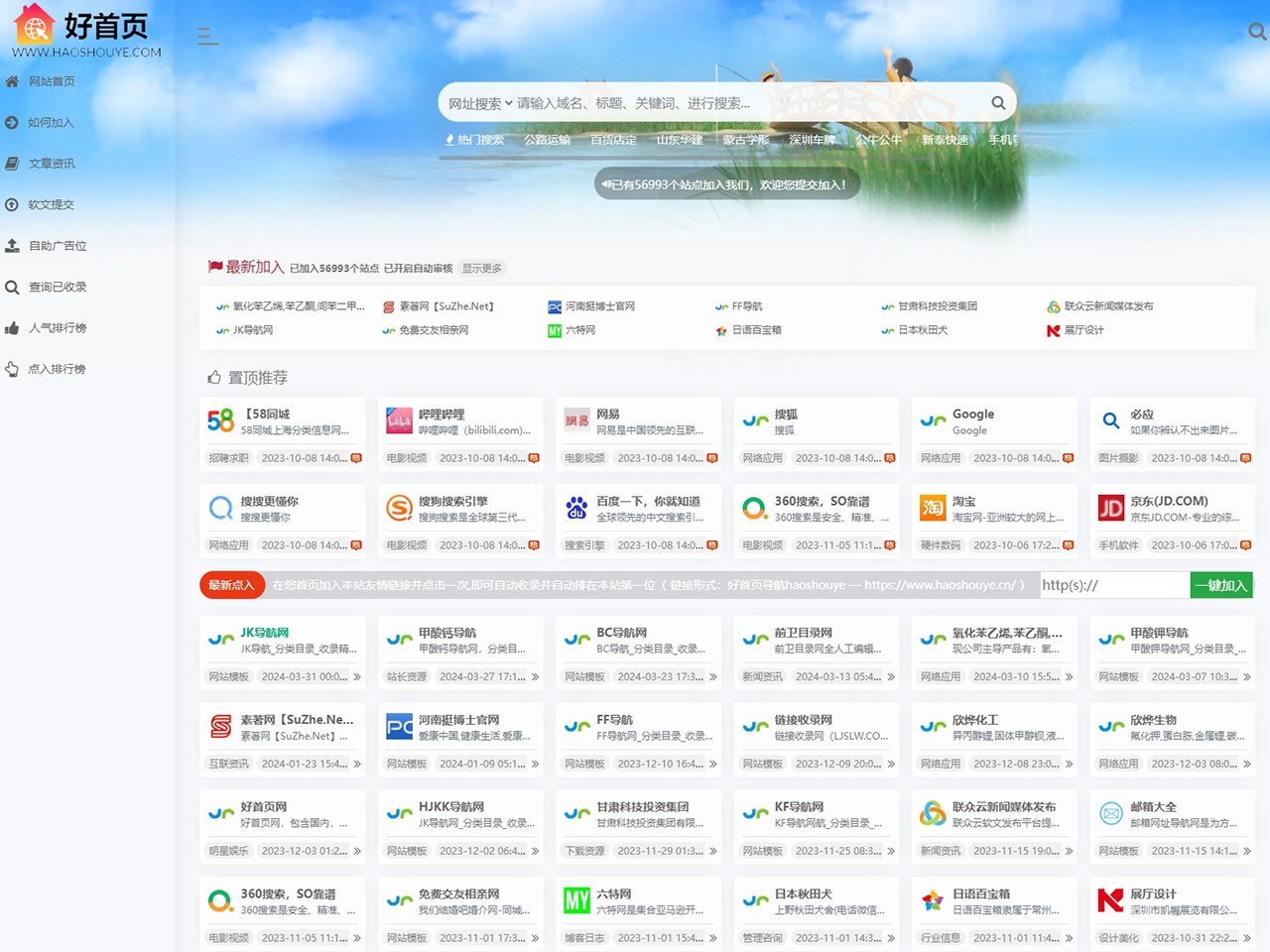Go to 人气排行榜 in the sidebar

point(58,328)
